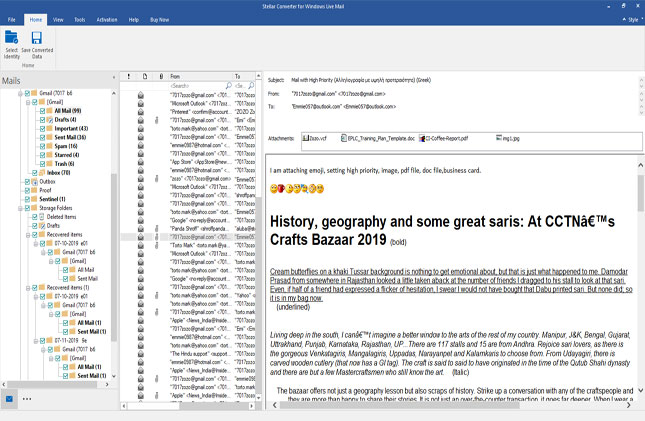Click the document type column header icon

145,76
